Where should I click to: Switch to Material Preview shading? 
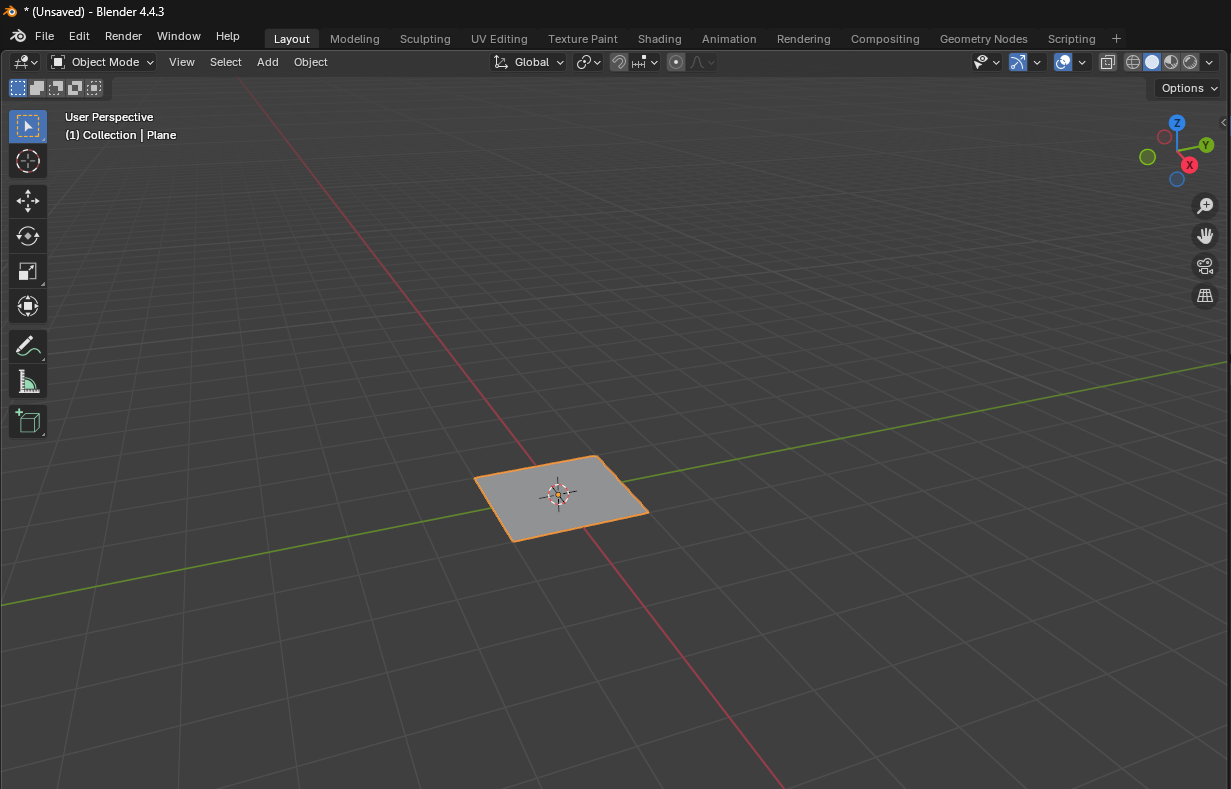click(1171, 62)
